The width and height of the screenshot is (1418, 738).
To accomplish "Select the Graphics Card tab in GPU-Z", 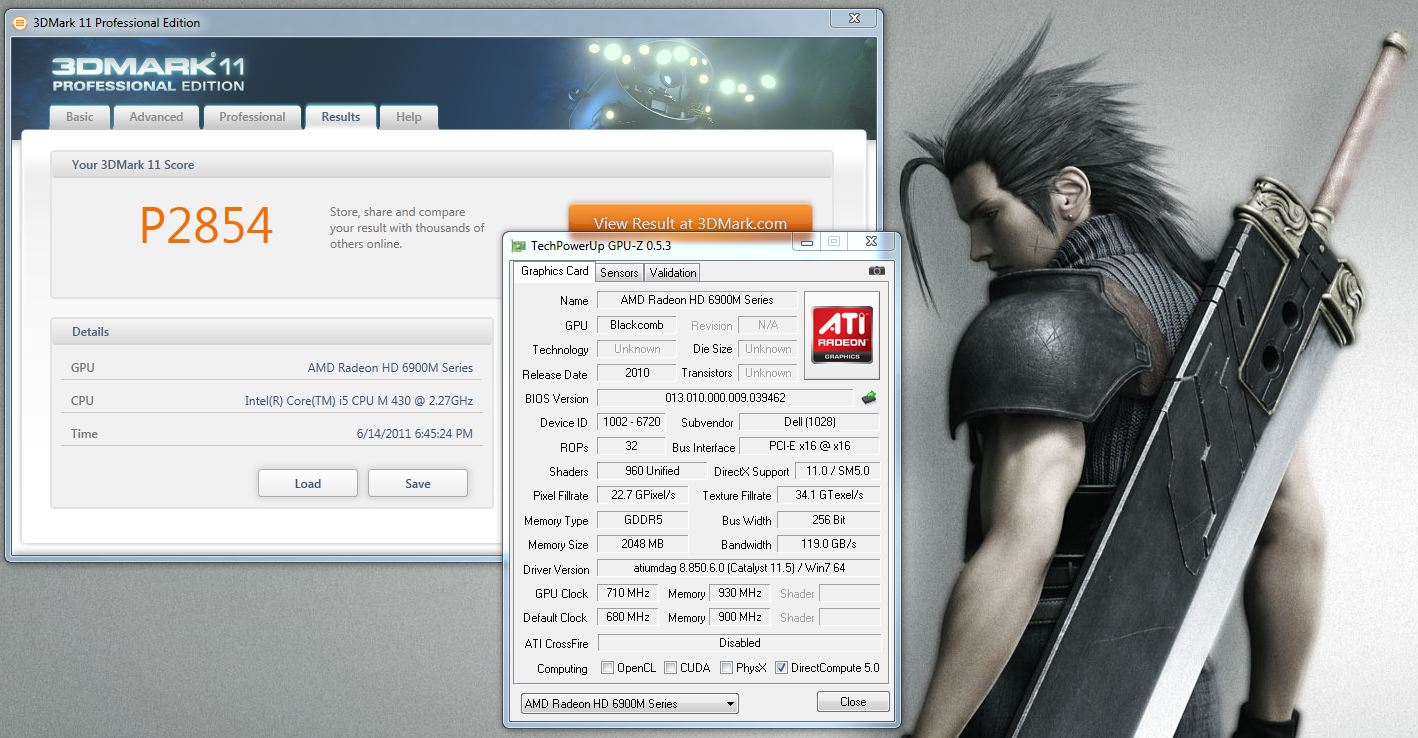I will click(555, 271).
